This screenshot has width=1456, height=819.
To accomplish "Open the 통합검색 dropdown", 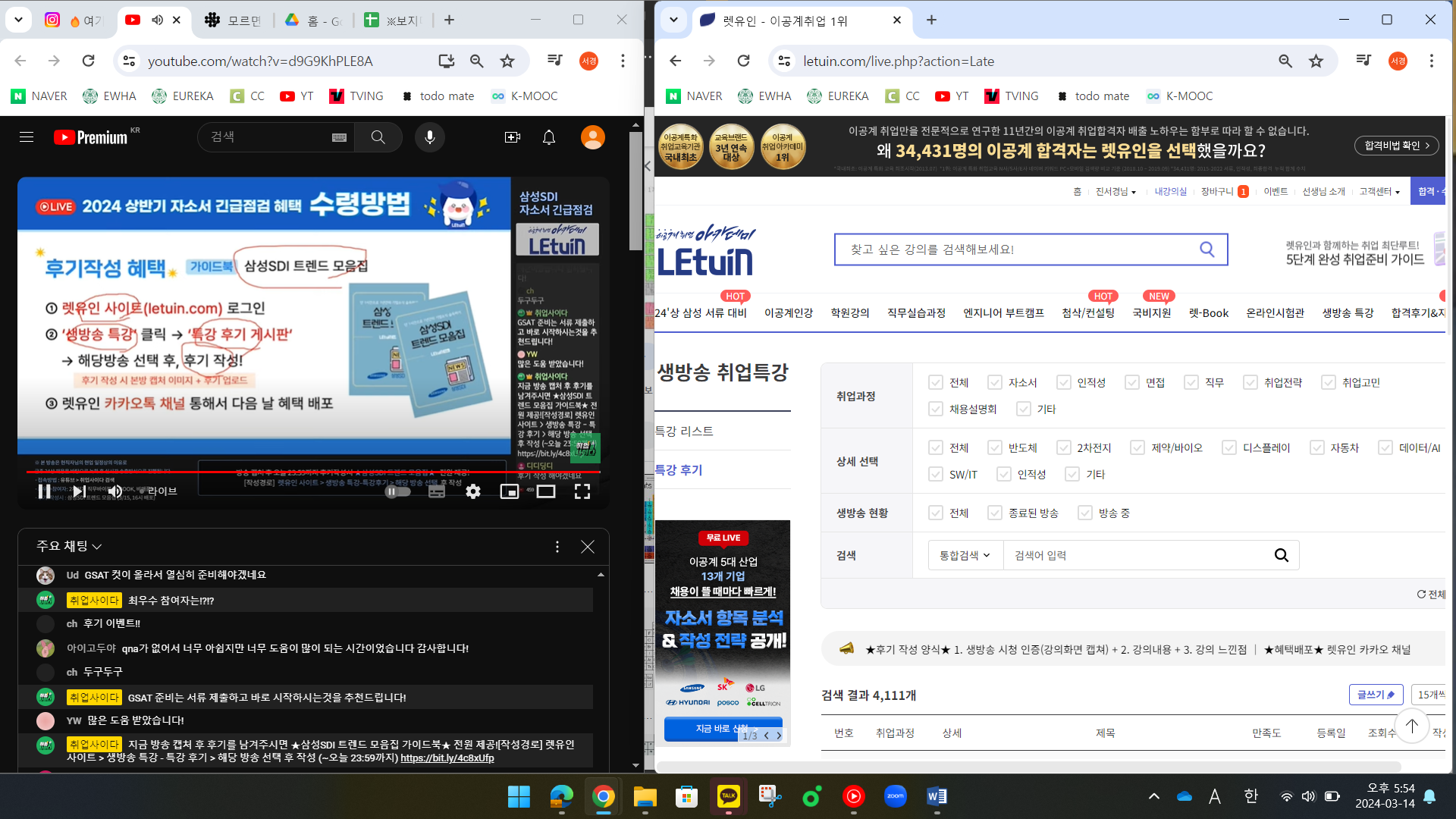I will 965,555.
